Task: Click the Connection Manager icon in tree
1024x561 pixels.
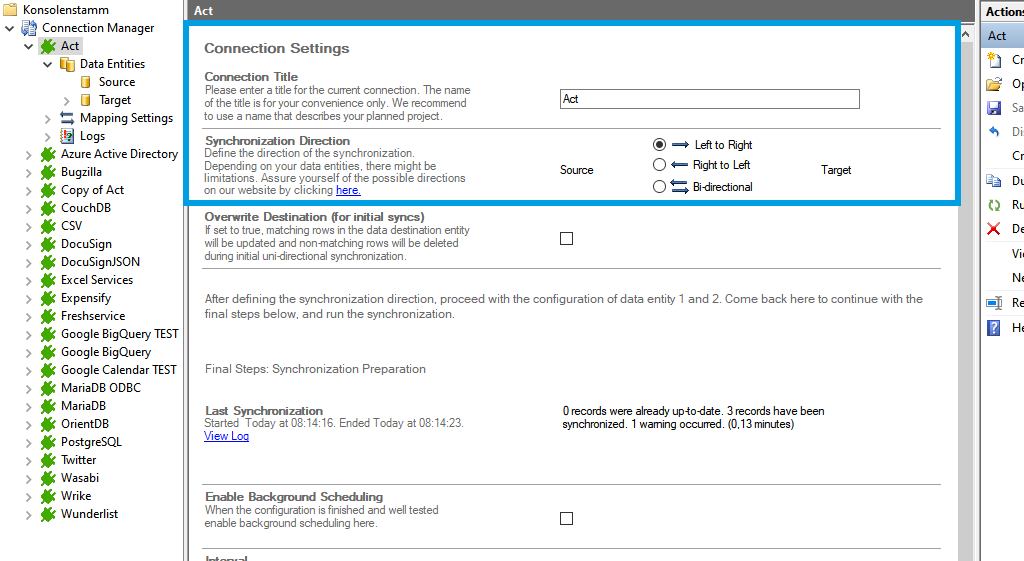Action: click(30, 28)
